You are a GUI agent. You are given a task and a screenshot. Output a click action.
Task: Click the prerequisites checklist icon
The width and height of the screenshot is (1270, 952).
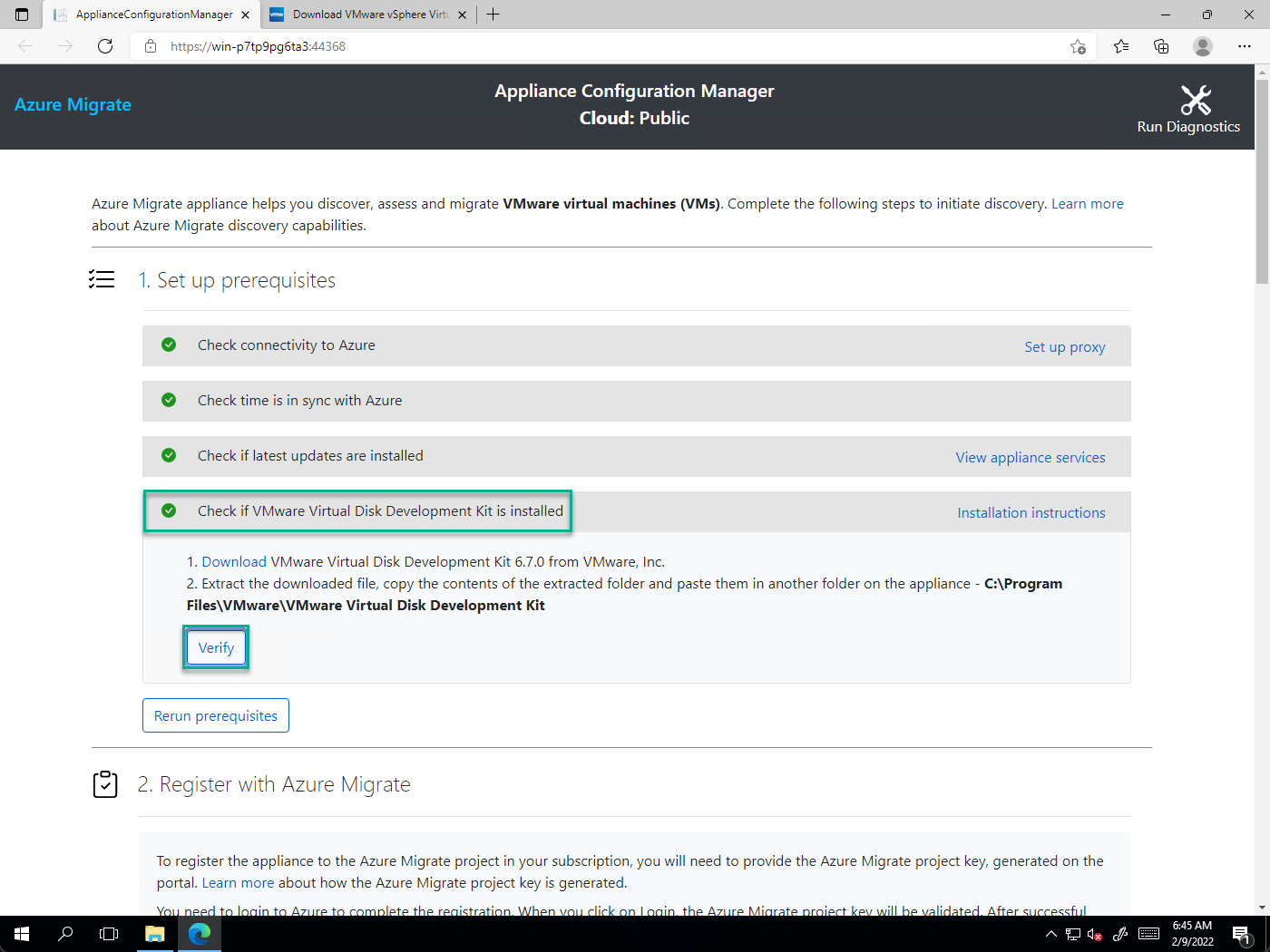[102, 279]
